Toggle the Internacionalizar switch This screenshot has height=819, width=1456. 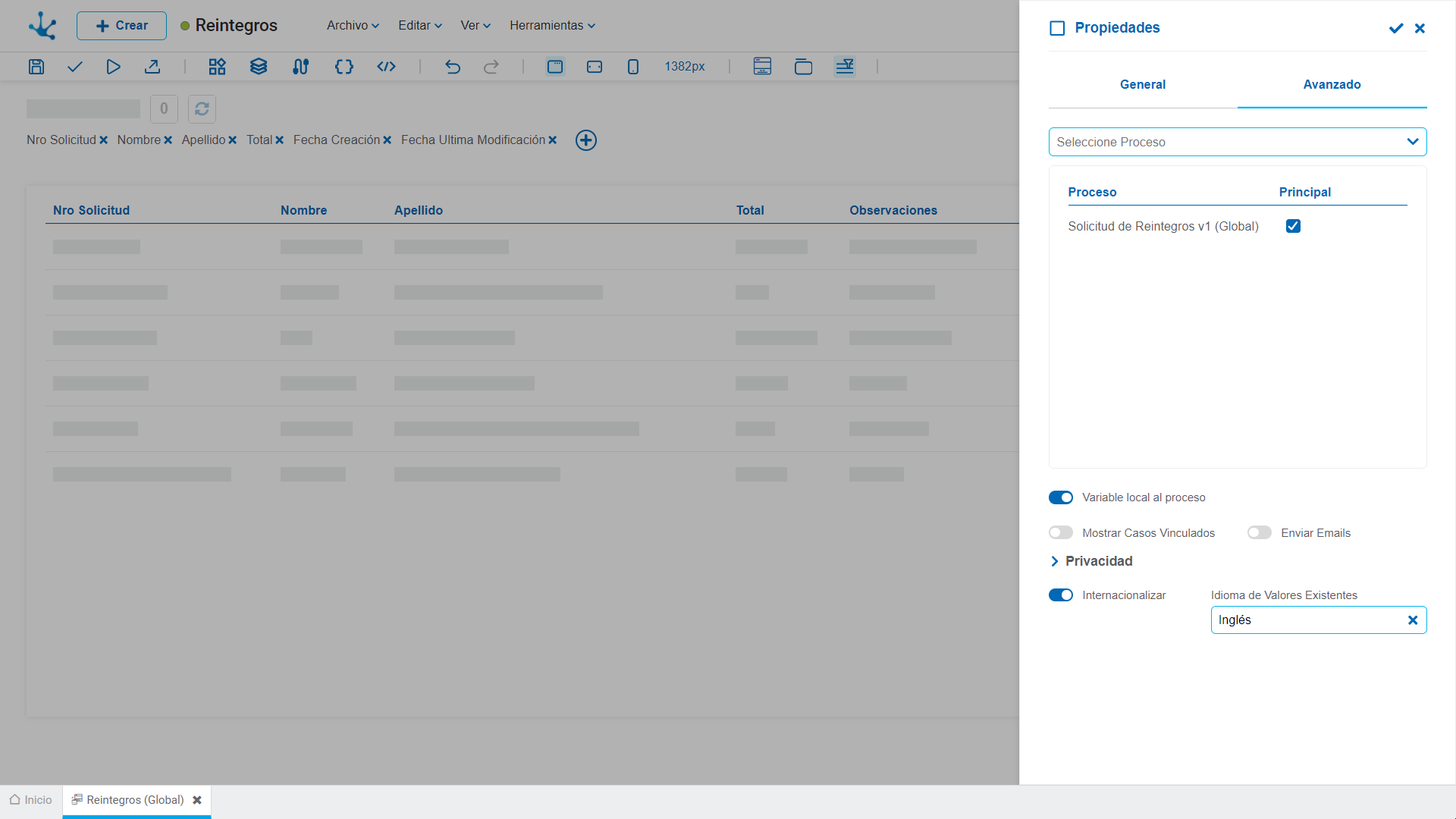point(1061,595)
